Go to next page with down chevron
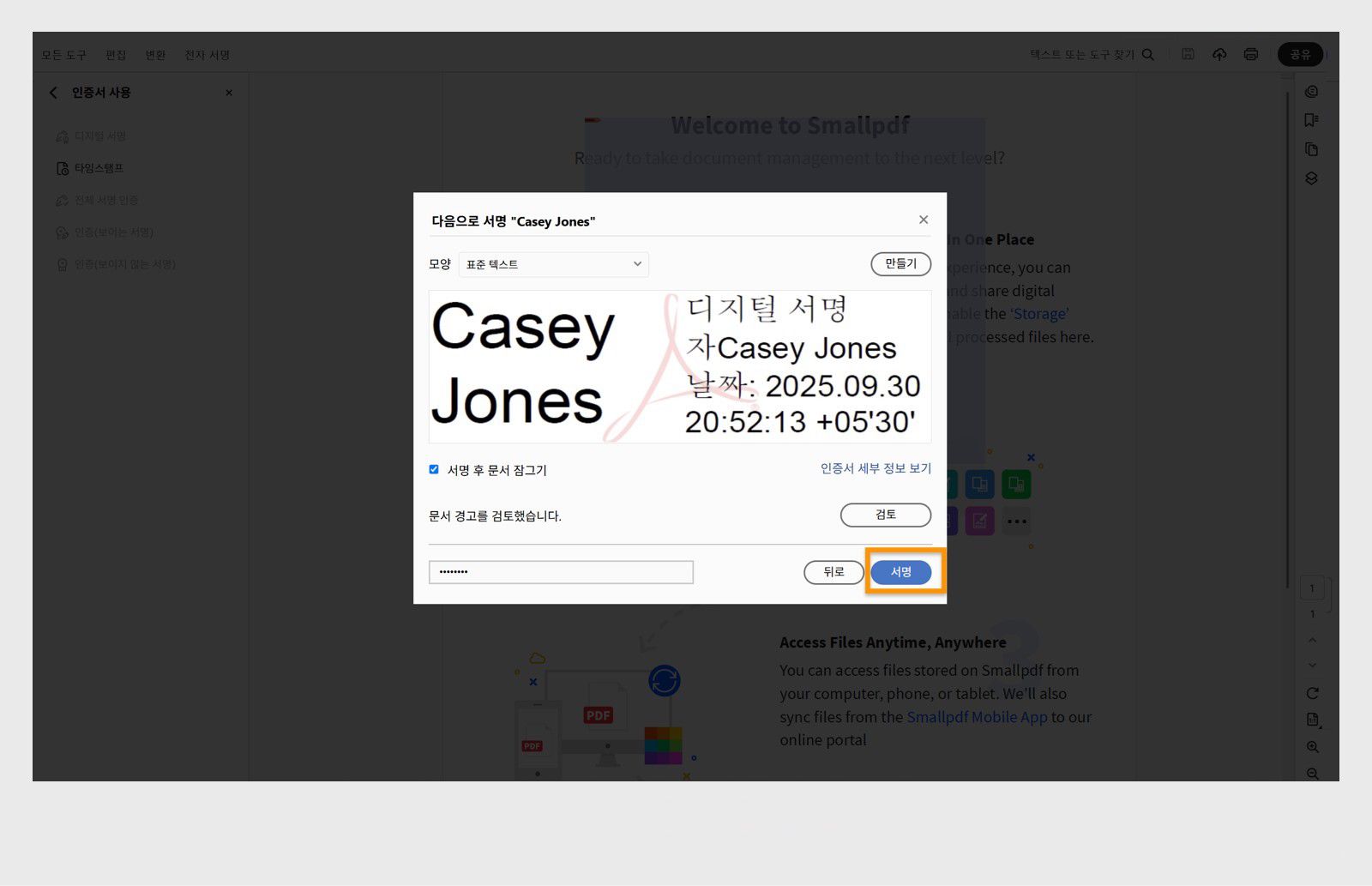This screenshot has width=1372, height=886. (1312, 666)
